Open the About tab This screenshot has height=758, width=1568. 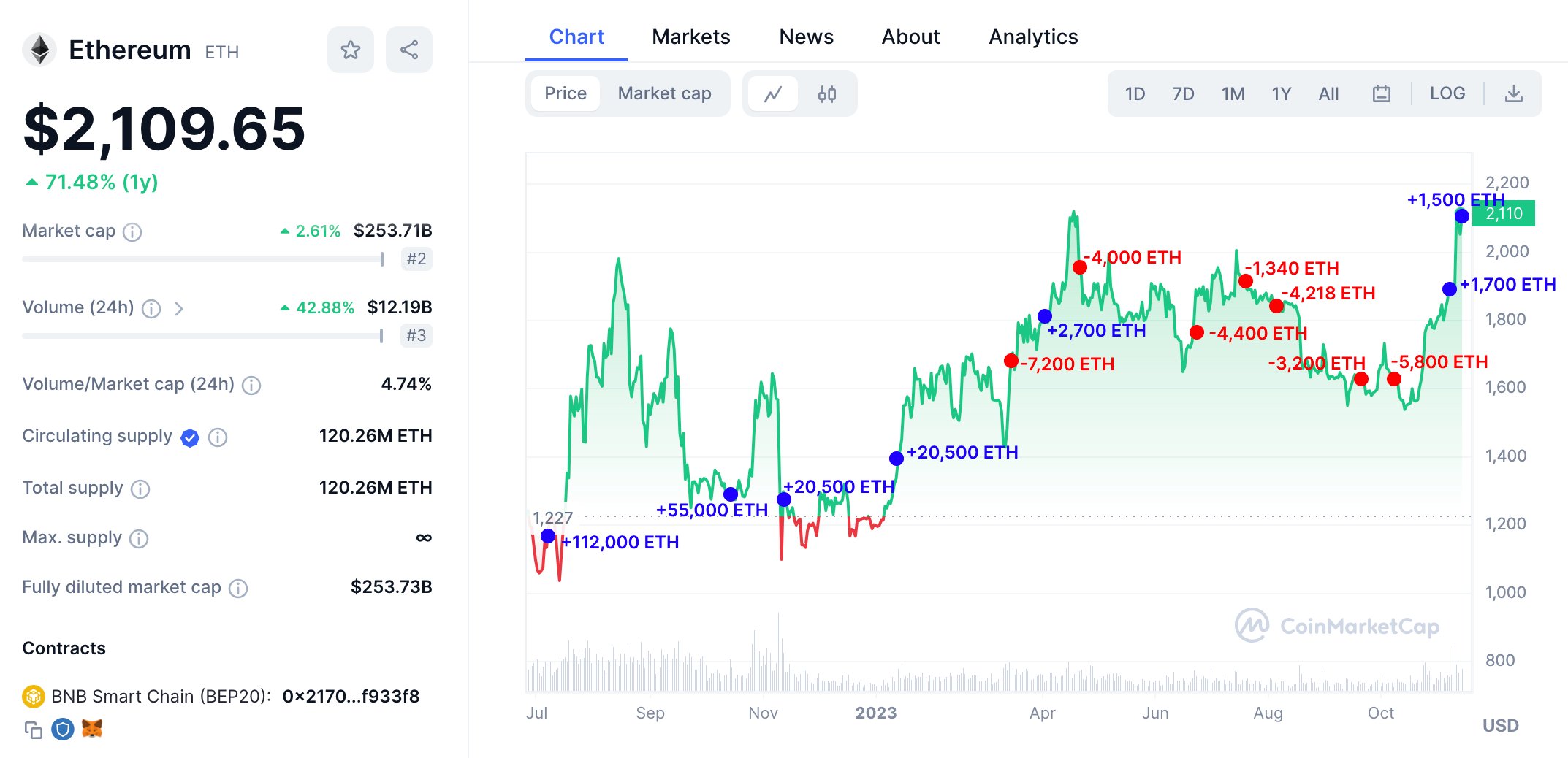click(x=910, y=37)
